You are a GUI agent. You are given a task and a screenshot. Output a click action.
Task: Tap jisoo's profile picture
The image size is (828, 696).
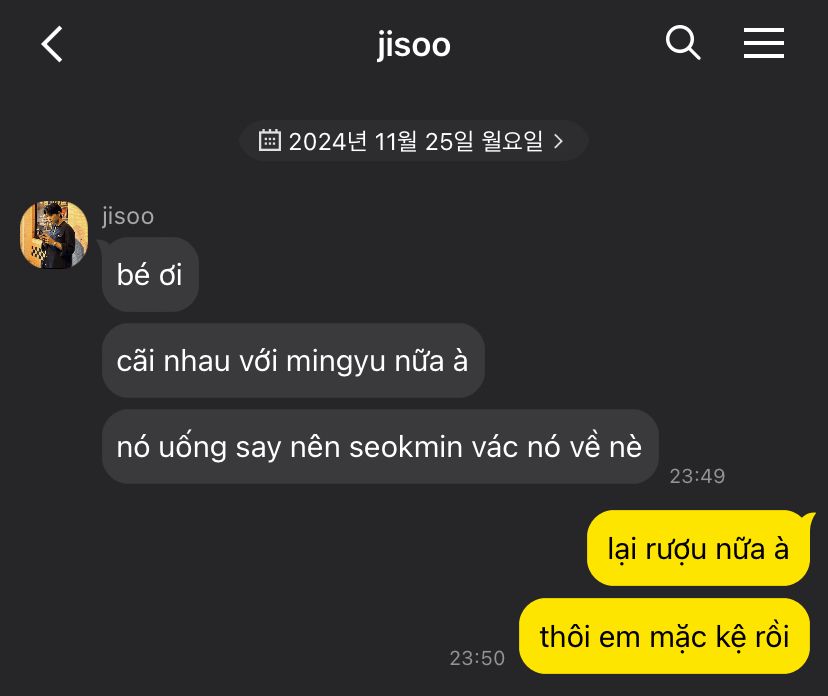pyautogui.click(x=54, y=234)
